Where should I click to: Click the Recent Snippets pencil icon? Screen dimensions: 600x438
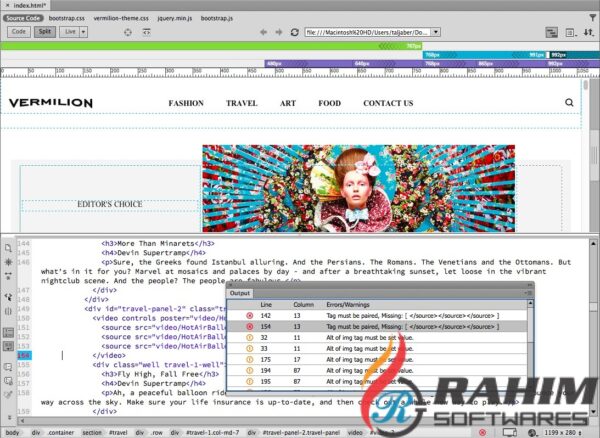[8, 395]
